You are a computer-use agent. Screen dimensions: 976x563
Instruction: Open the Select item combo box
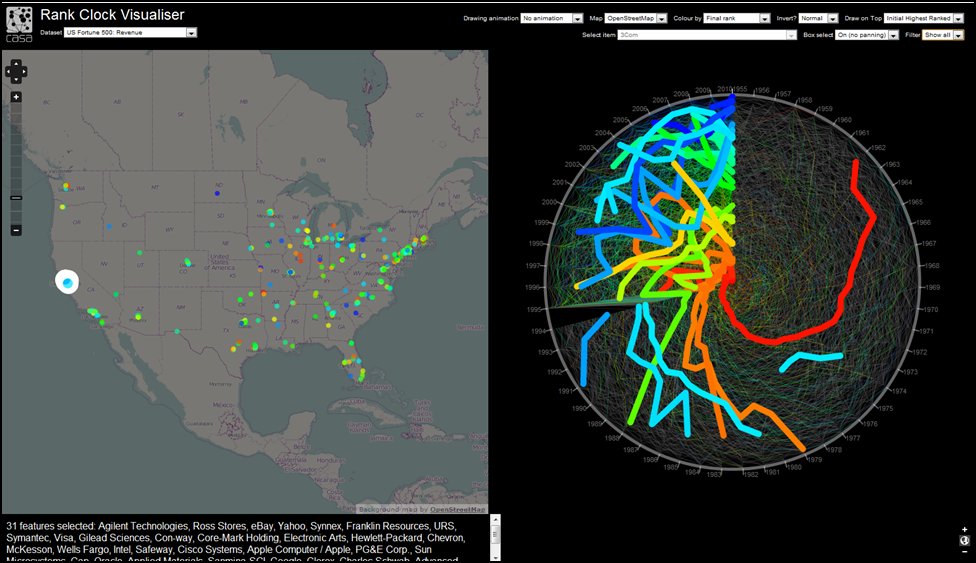click(x=707, y=35)
